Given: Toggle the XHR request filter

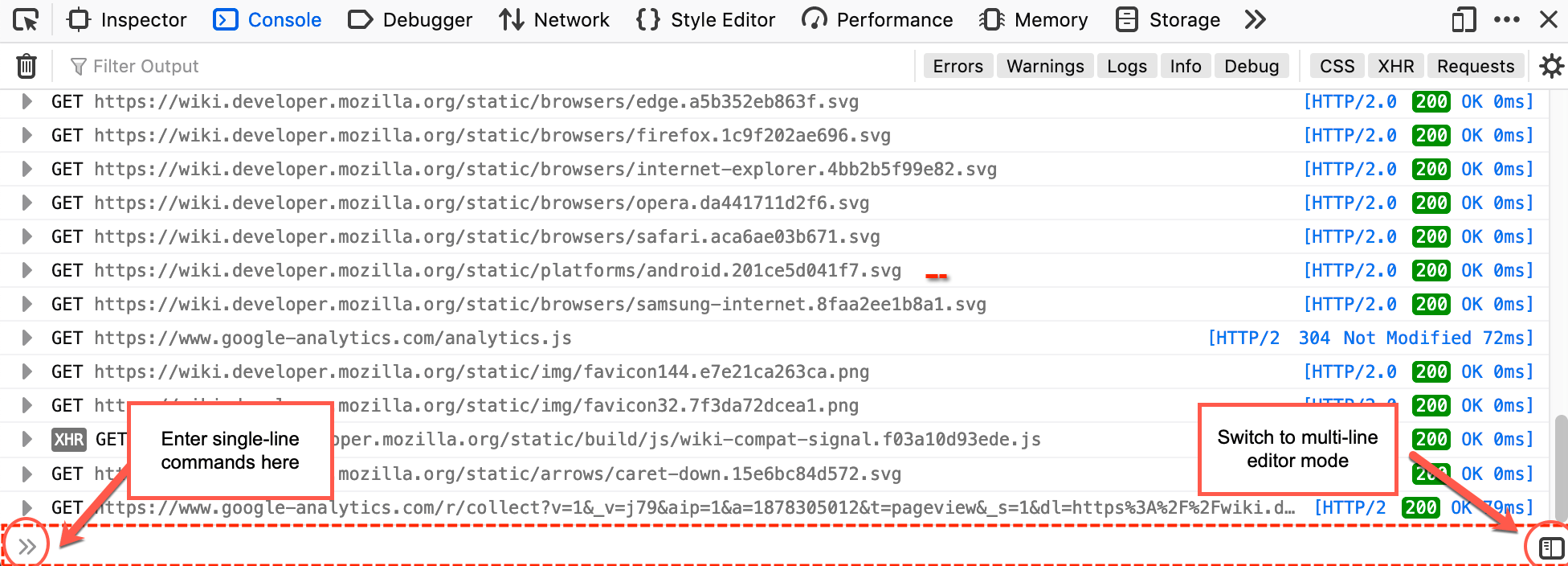Looking at the screenshot, I should pos(1395,65).
